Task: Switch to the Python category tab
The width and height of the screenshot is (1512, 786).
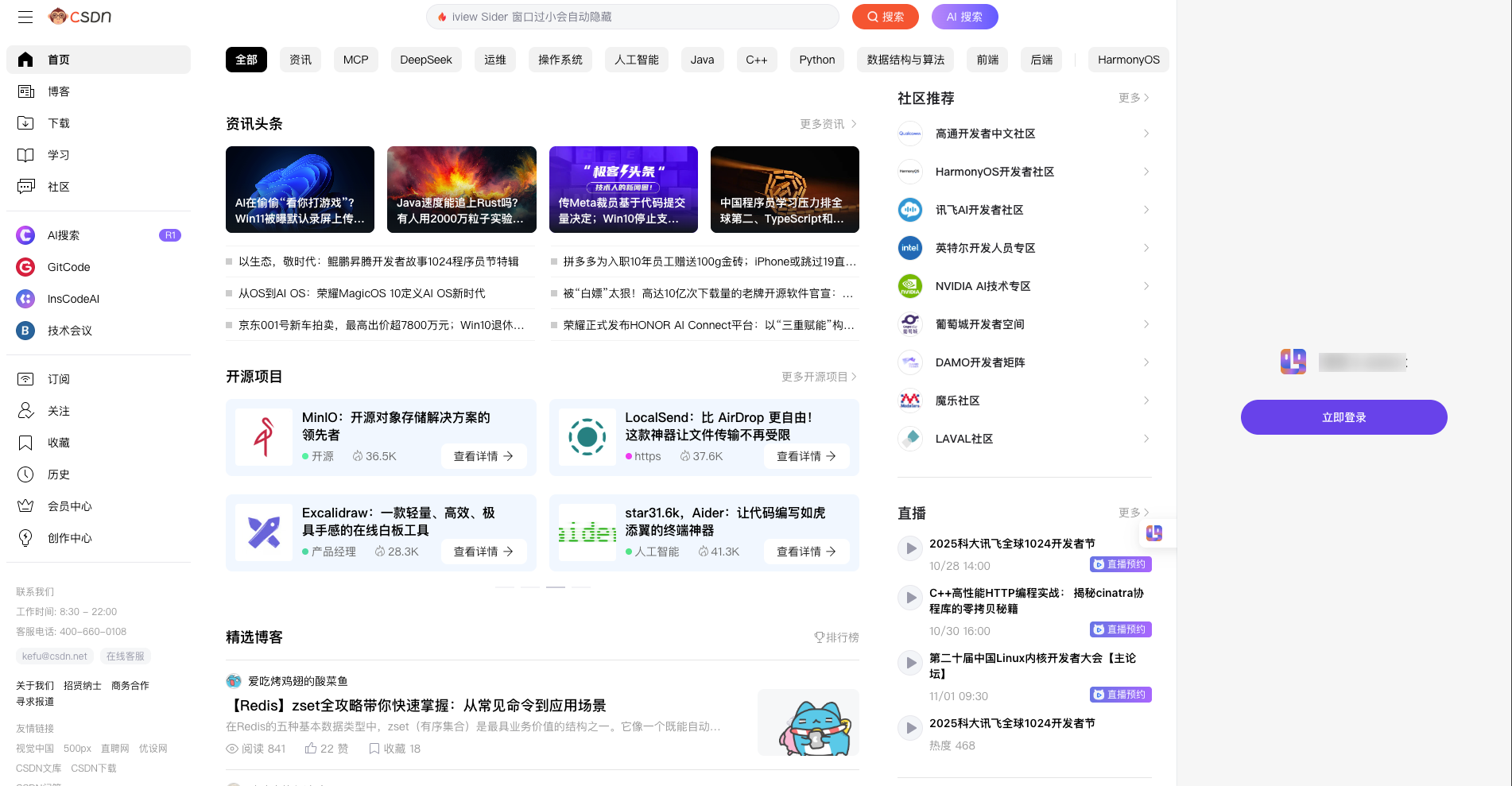Action: click(816, 60)
